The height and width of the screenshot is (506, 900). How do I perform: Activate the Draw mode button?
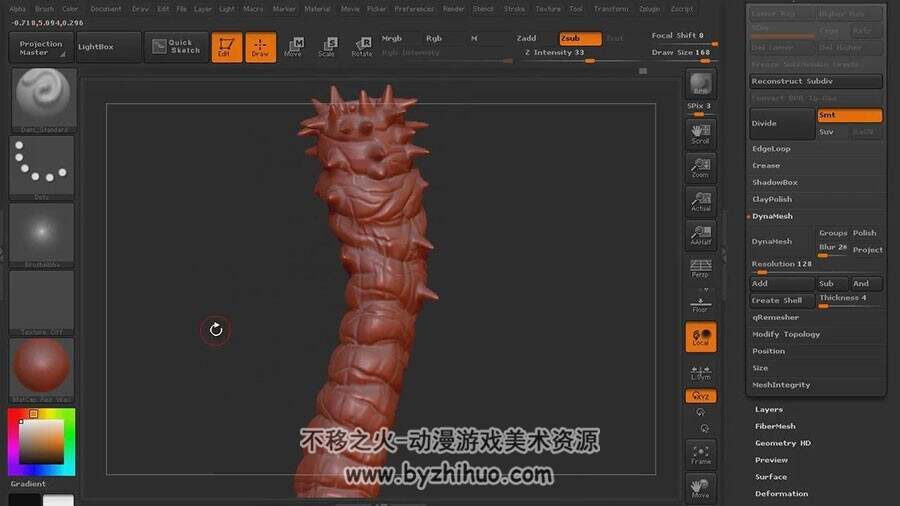261,47
